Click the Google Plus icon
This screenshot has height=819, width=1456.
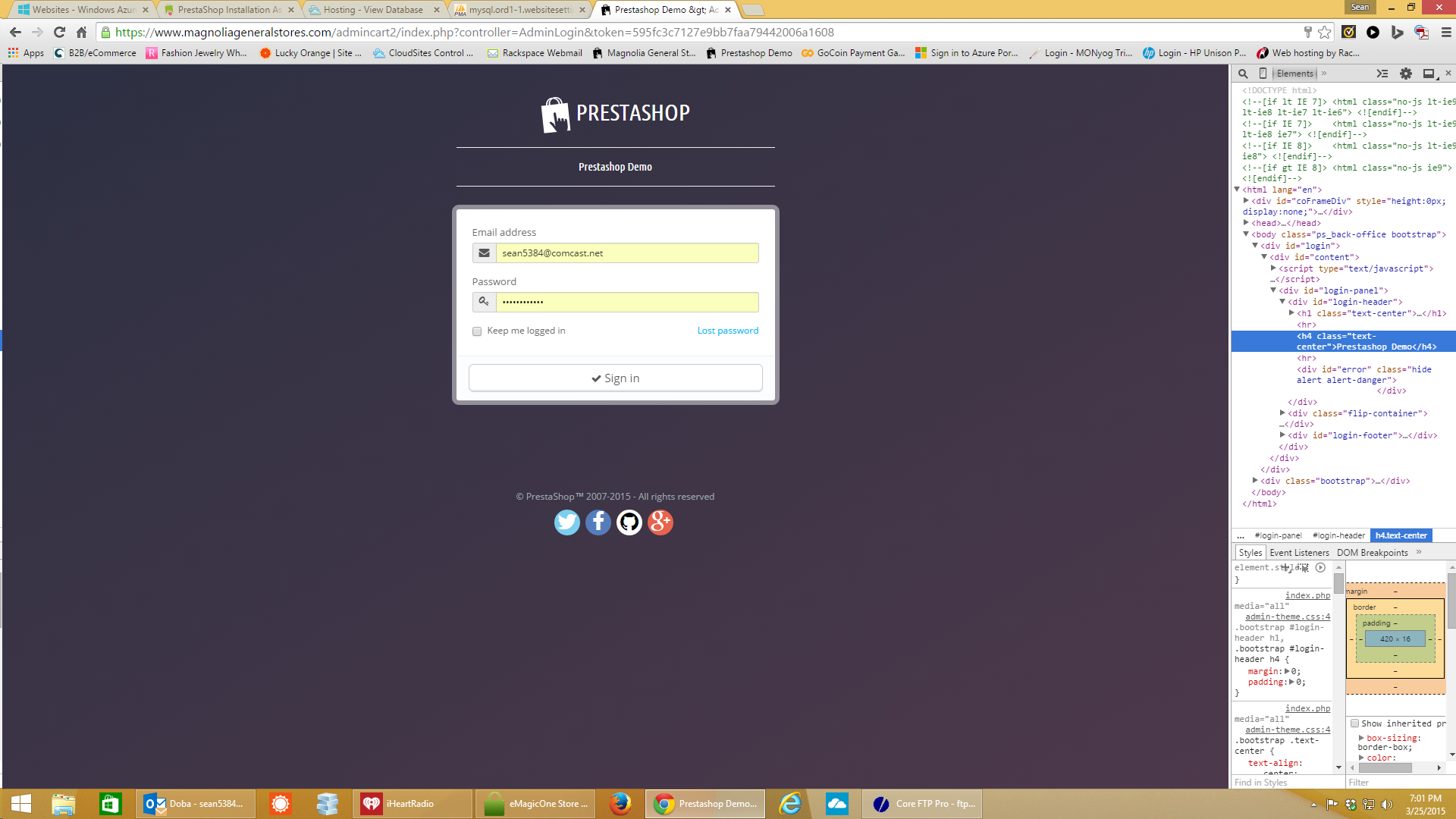click(660, 522)
